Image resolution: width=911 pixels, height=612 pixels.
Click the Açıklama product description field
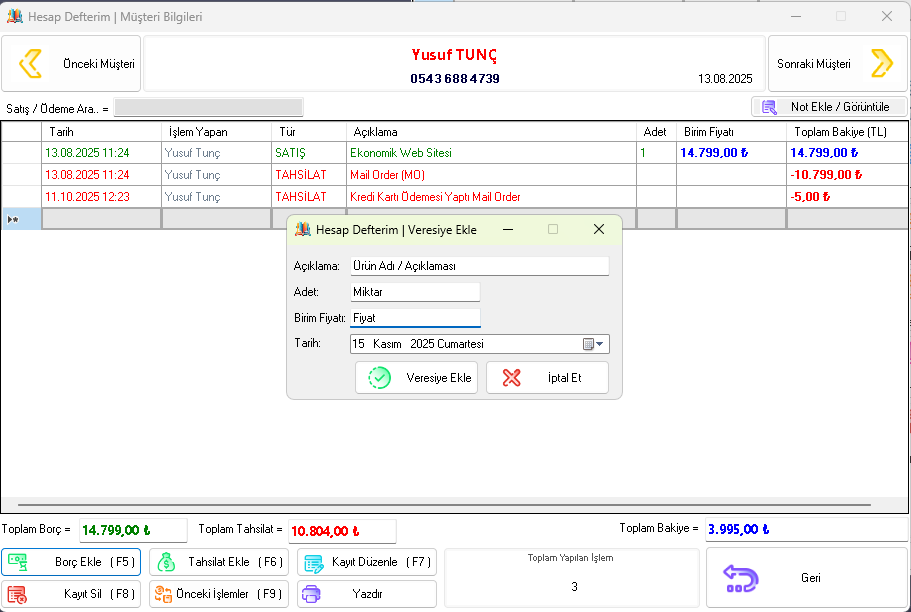479,266
